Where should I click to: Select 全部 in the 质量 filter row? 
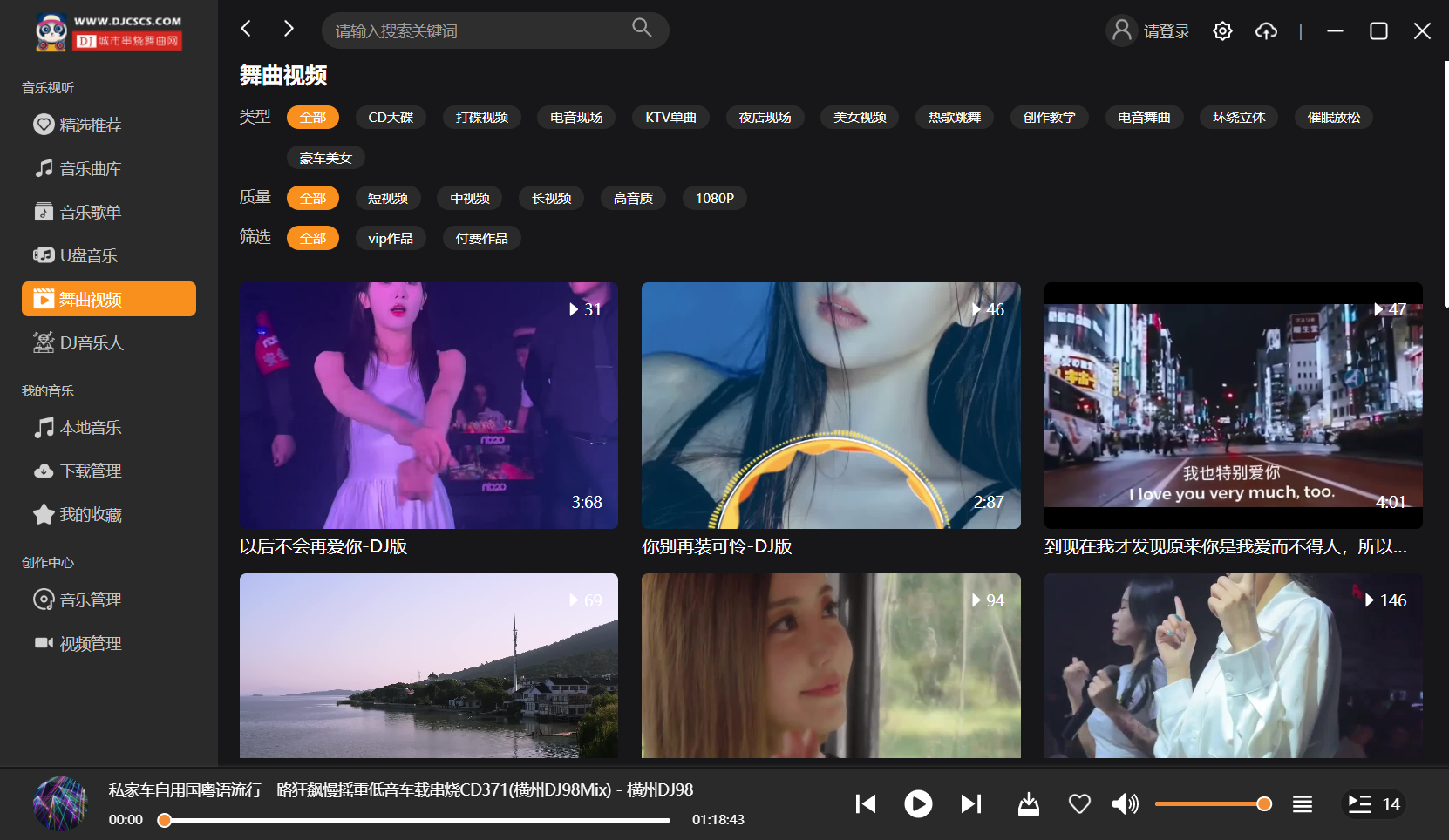313,198
